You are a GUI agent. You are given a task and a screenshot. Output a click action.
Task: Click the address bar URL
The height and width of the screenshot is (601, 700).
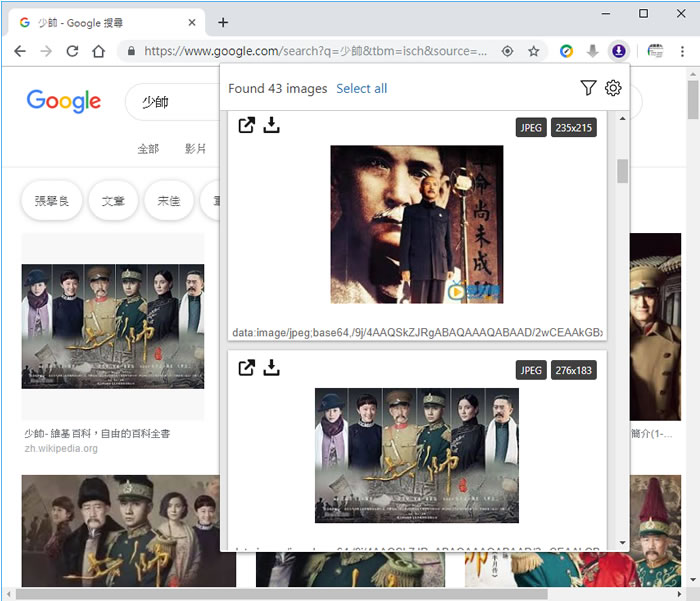[x=315, y=51]
